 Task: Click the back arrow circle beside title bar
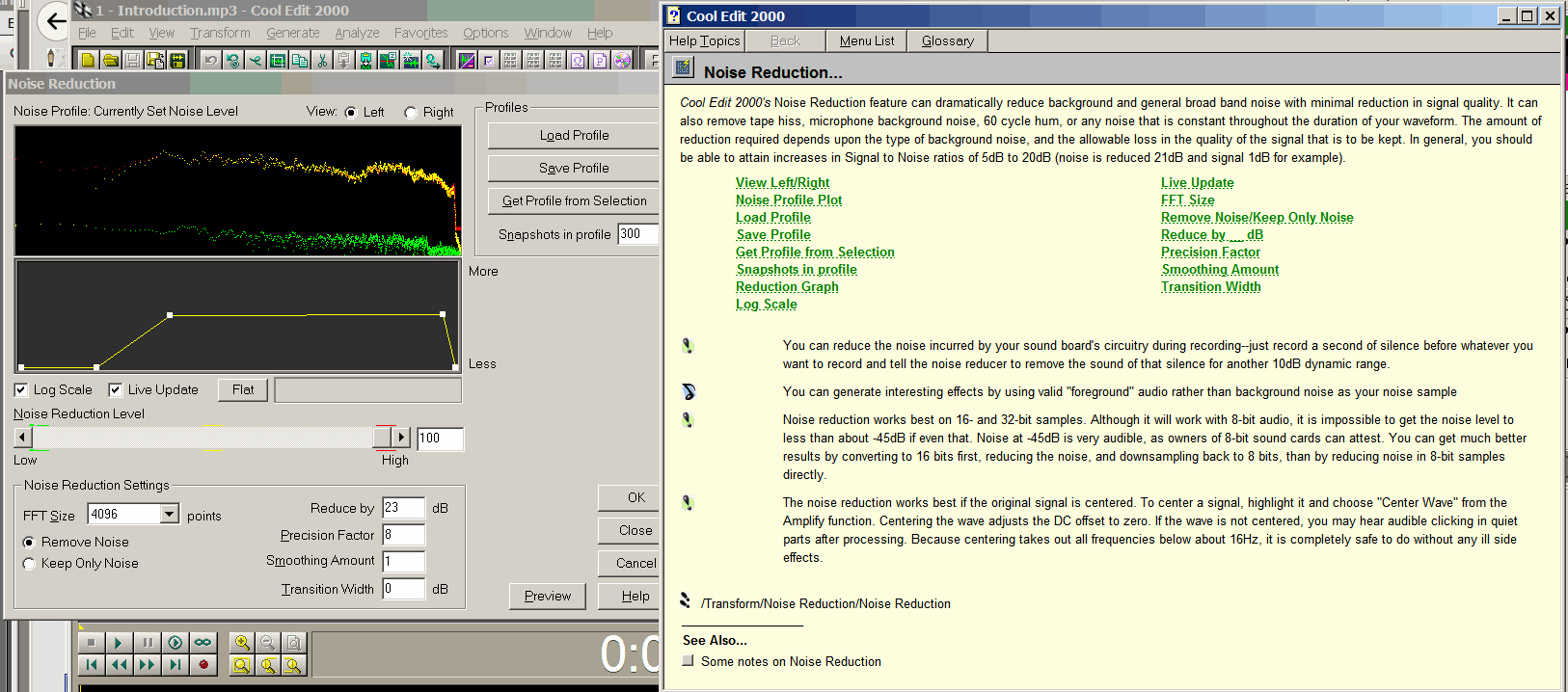(x=55, y=21)
